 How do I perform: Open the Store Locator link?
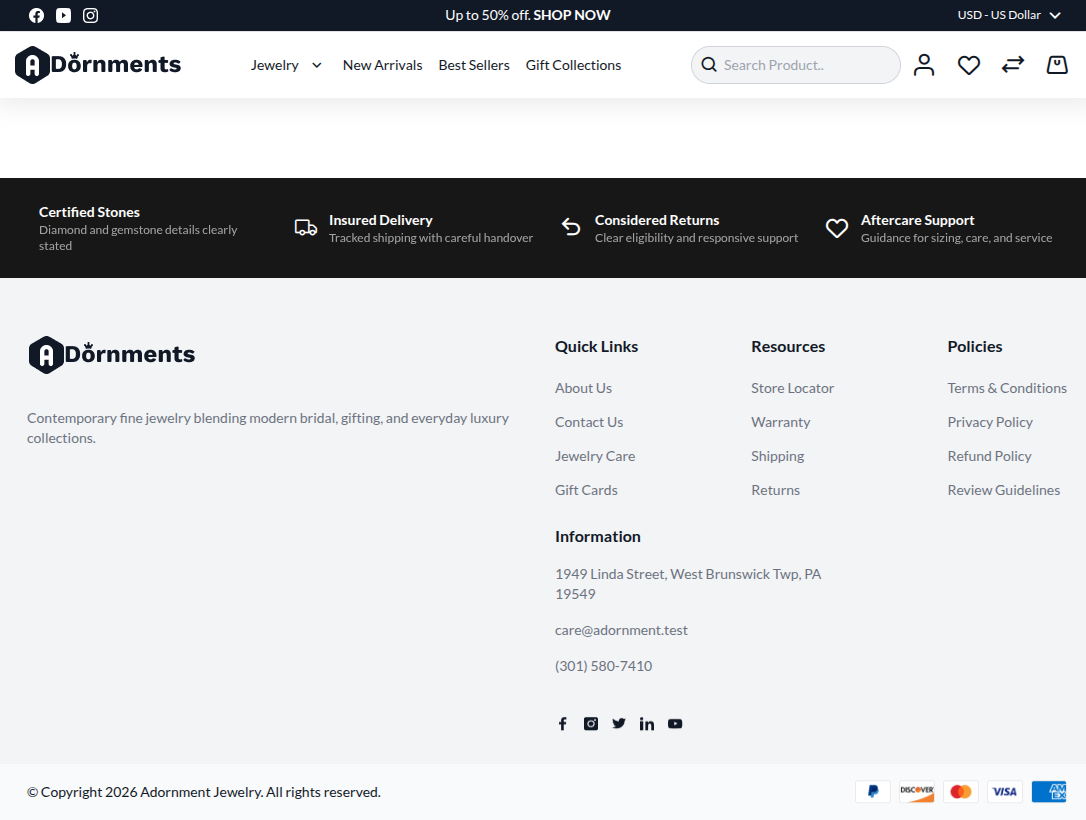click(x=792, y=388)
